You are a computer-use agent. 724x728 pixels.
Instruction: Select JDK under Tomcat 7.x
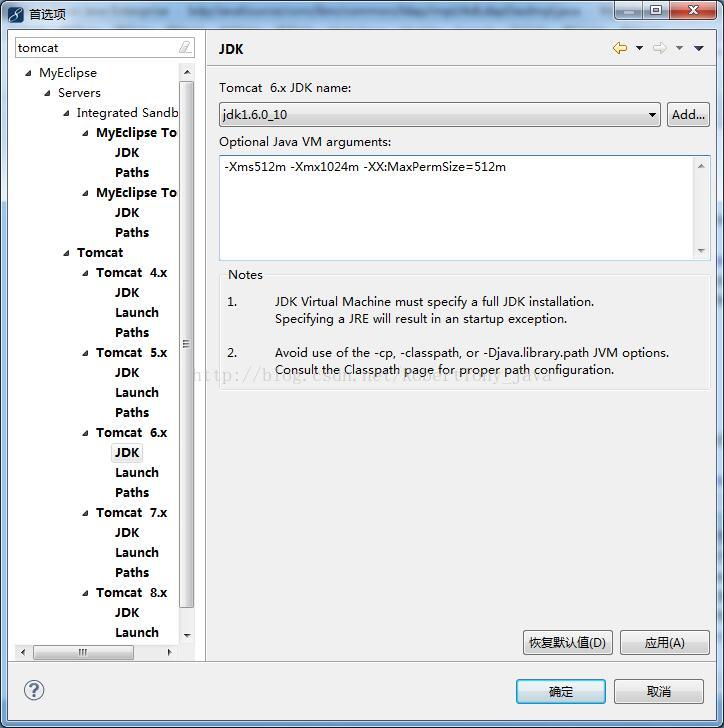127,533
